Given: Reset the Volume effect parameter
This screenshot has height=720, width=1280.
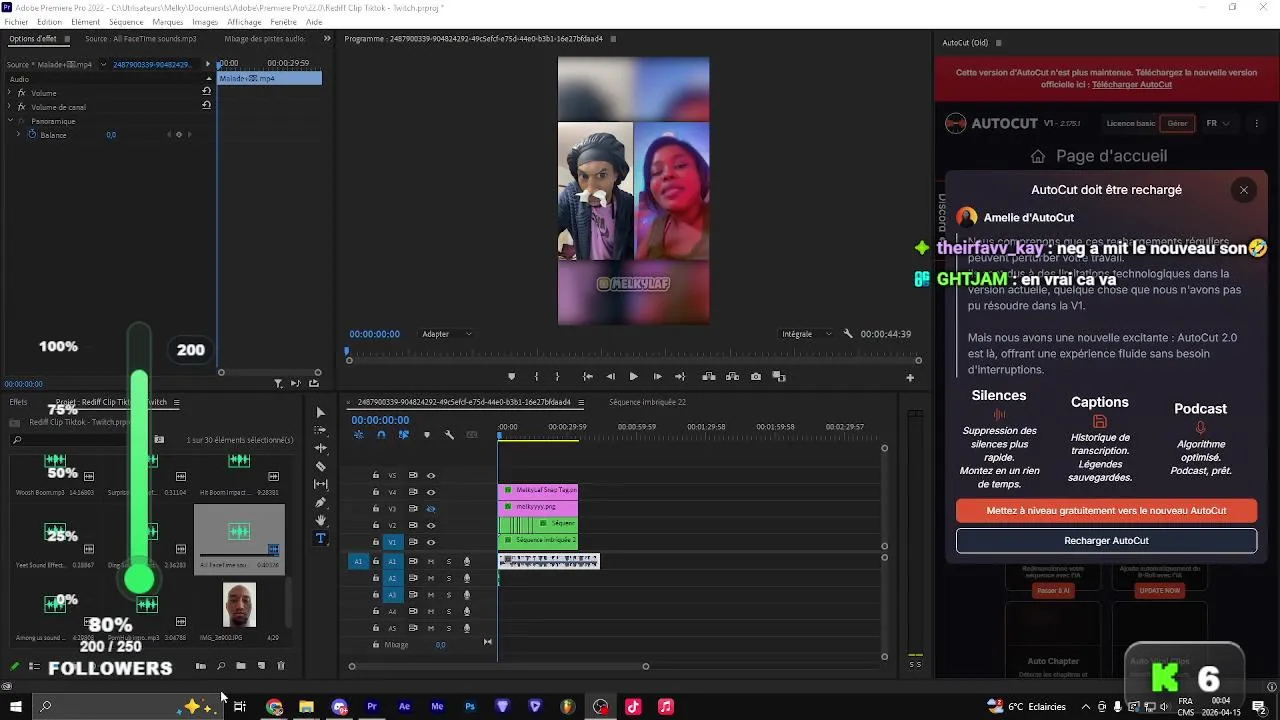Looking at the screenshot, I should coord(206,92).
